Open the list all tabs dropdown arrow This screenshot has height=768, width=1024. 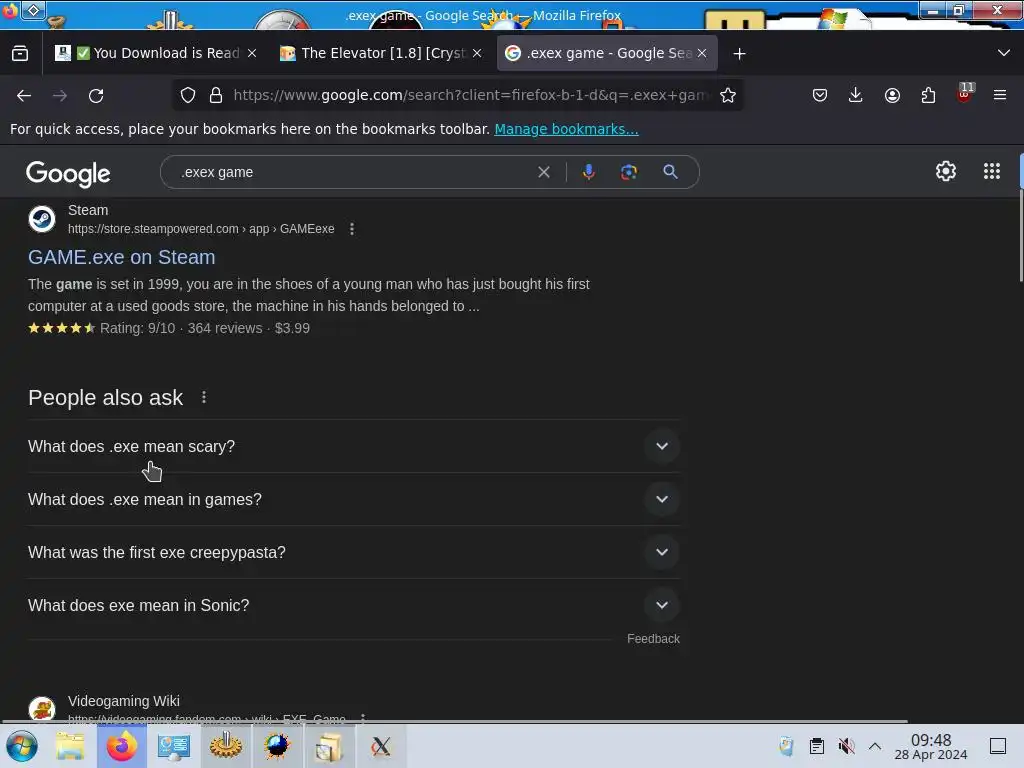click(x=1004, y=53)
